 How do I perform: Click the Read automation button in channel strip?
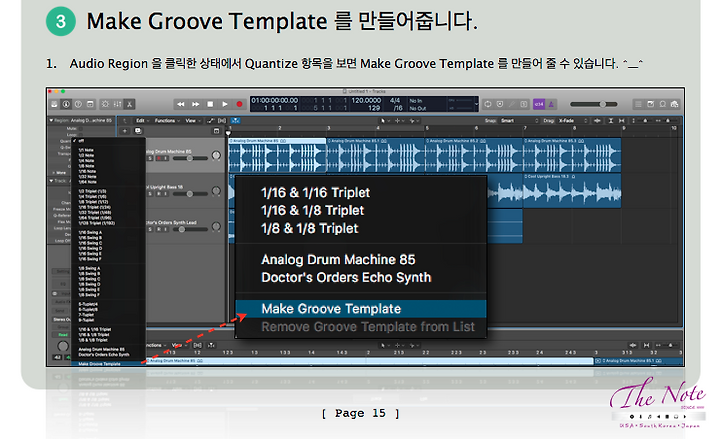coord(63,335)
